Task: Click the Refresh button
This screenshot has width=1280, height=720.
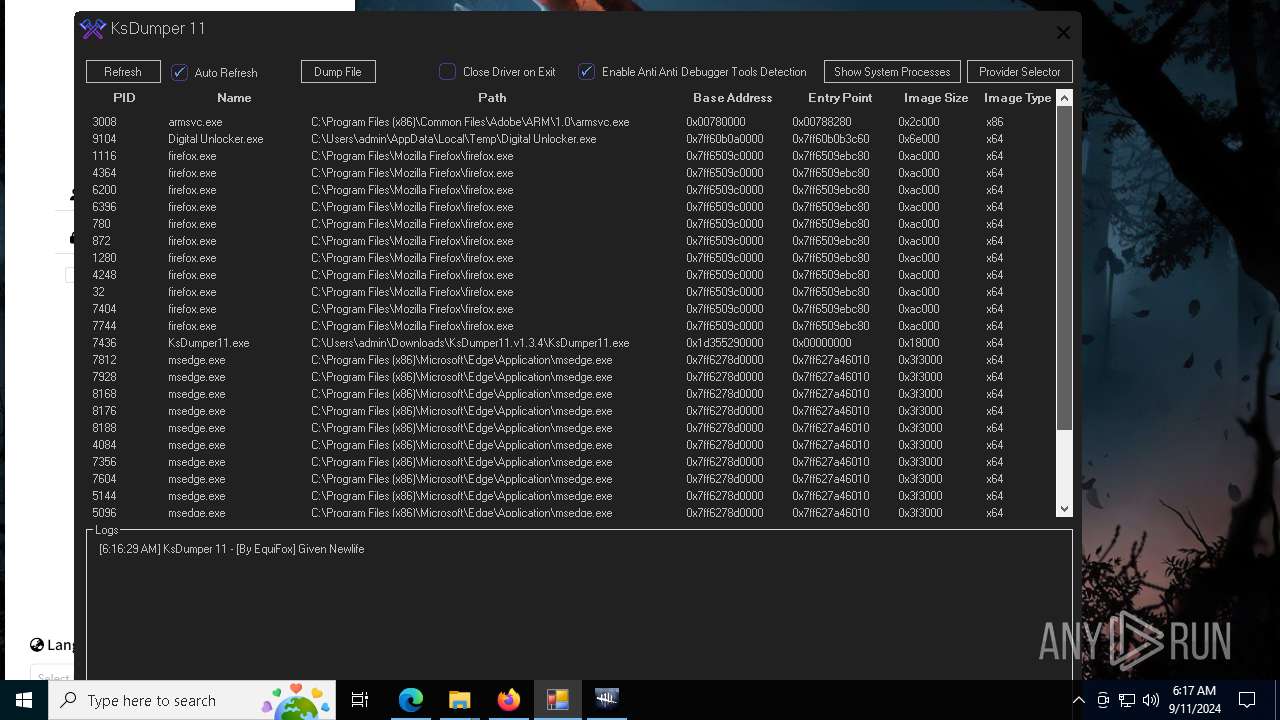Action: tap(123, 72)
